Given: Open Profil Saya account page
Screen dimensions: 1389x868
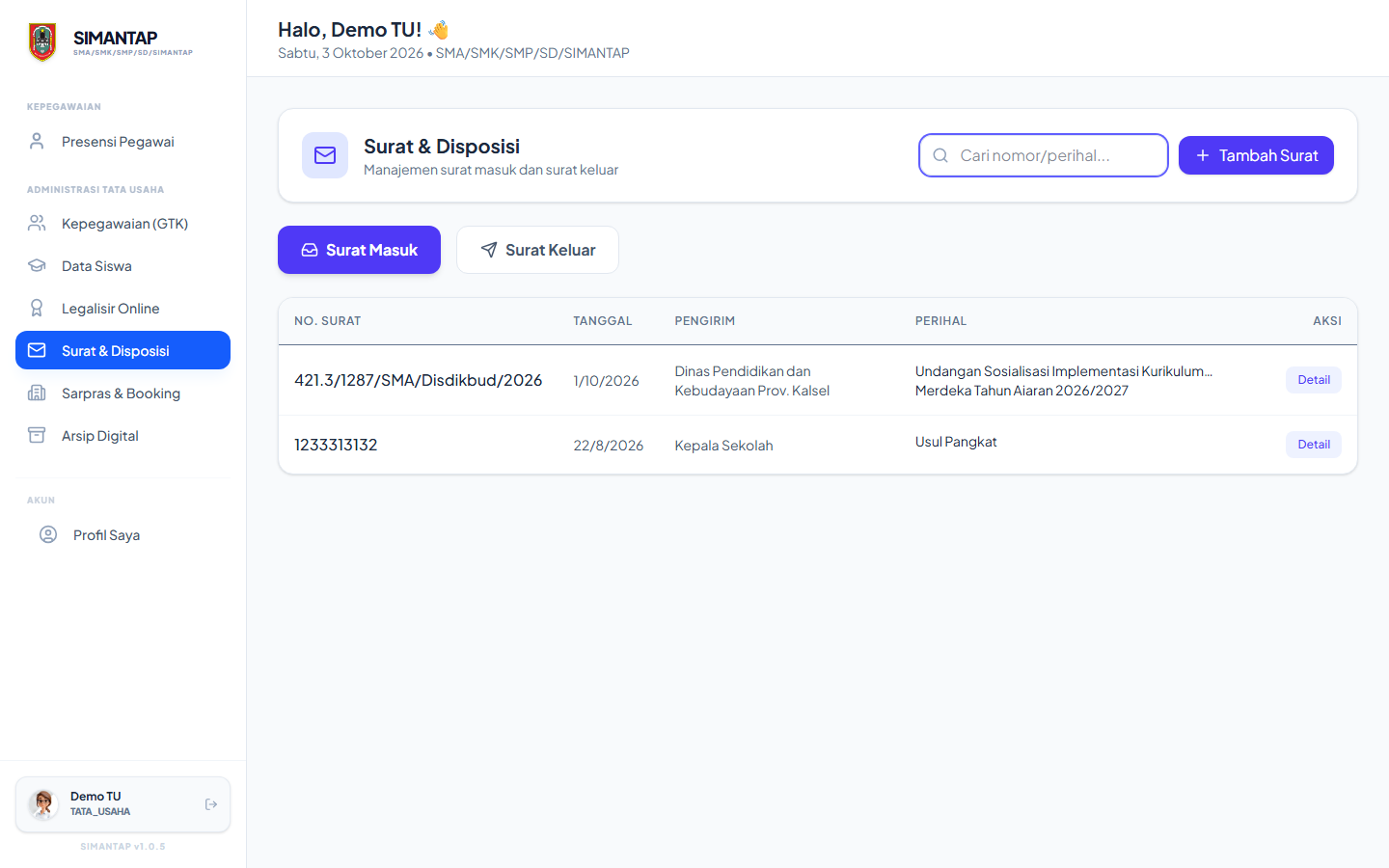Looking at the screenshot, I should tap(123, 535).
